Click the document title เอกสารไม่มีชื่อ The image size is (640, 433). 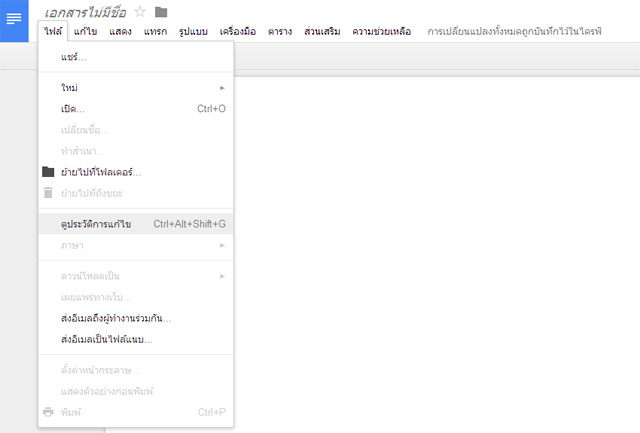point(85,13)
